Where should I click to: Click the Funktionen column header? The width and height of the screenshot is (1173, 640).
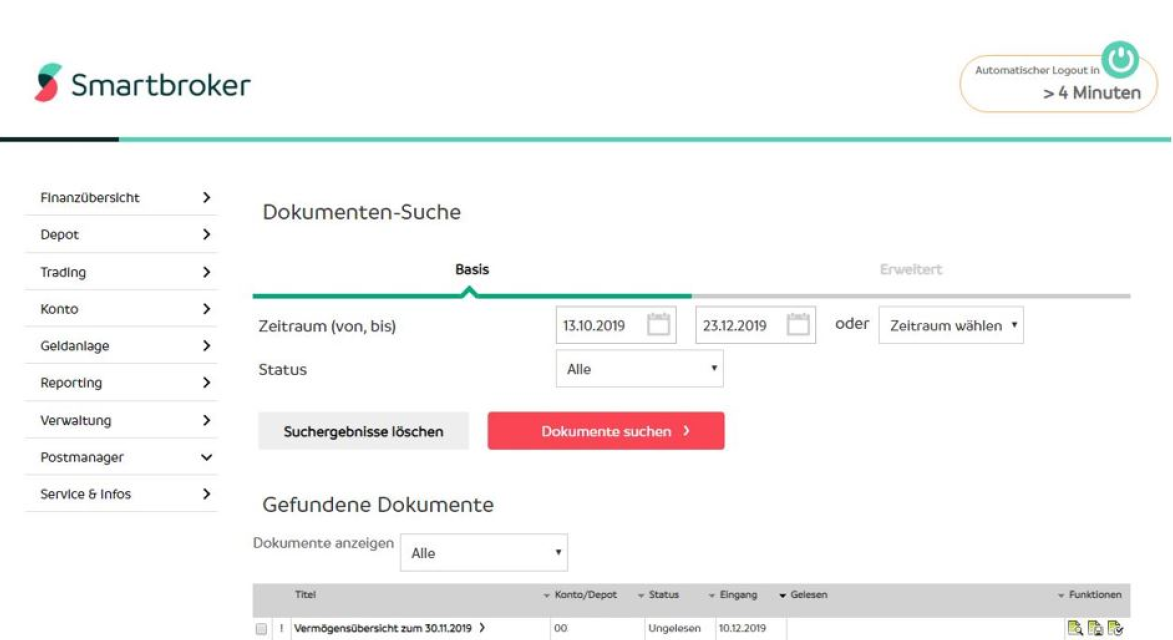coord(1095,595)
